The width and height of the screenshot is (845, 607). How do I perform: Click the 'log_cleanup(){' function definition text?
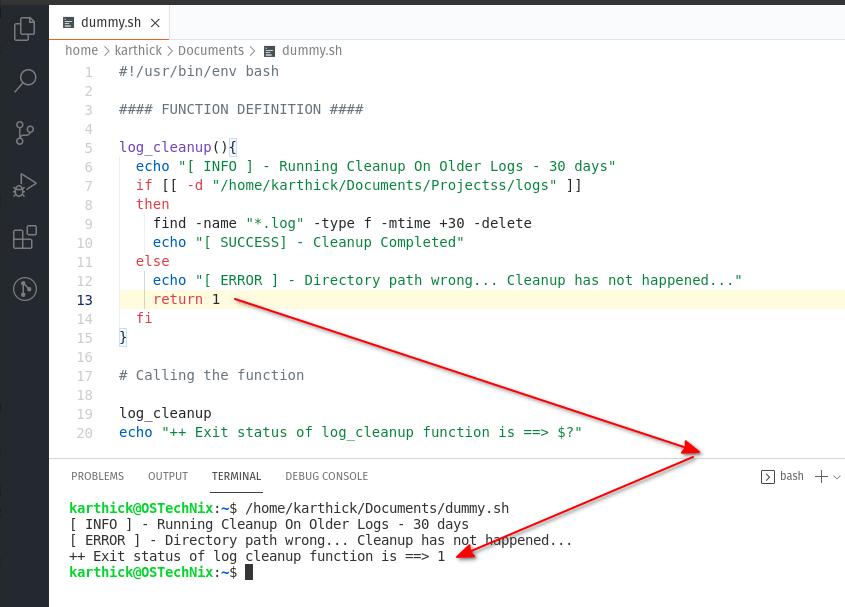point(178,147)
